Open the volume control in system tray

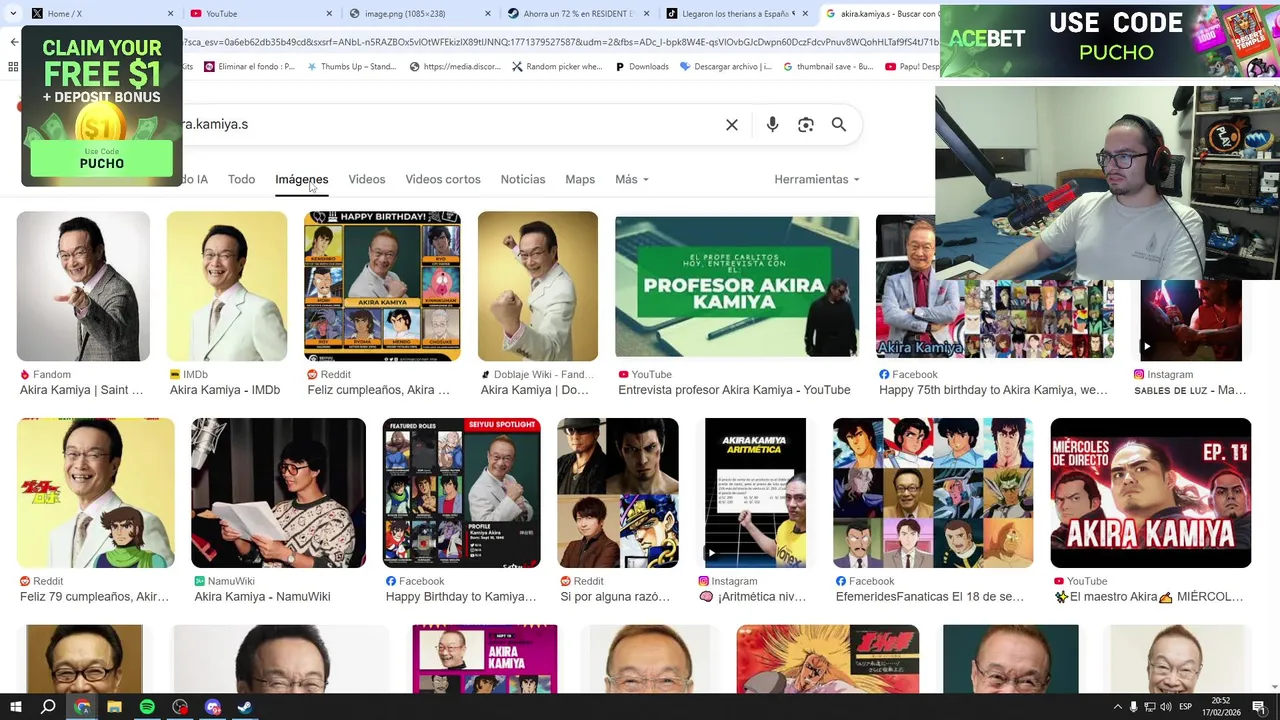pos(1166,707)
